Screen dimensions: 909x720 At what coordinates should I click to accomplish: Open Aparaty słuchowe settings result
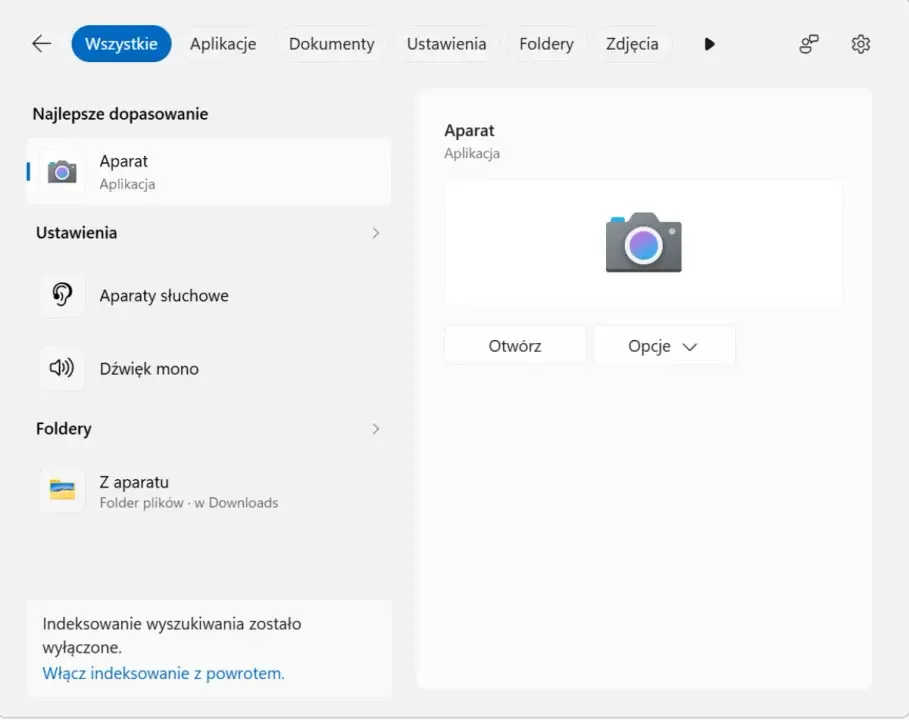coord(209,296)
